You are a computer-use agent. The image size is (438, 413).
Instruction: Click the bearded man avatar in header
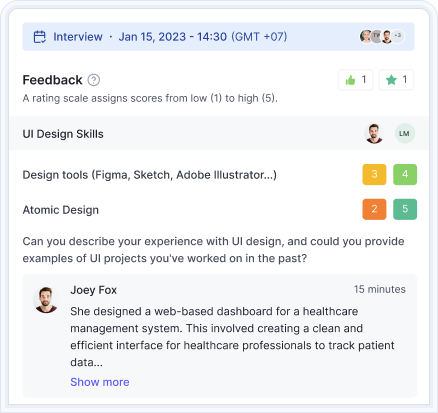[387, 36]
